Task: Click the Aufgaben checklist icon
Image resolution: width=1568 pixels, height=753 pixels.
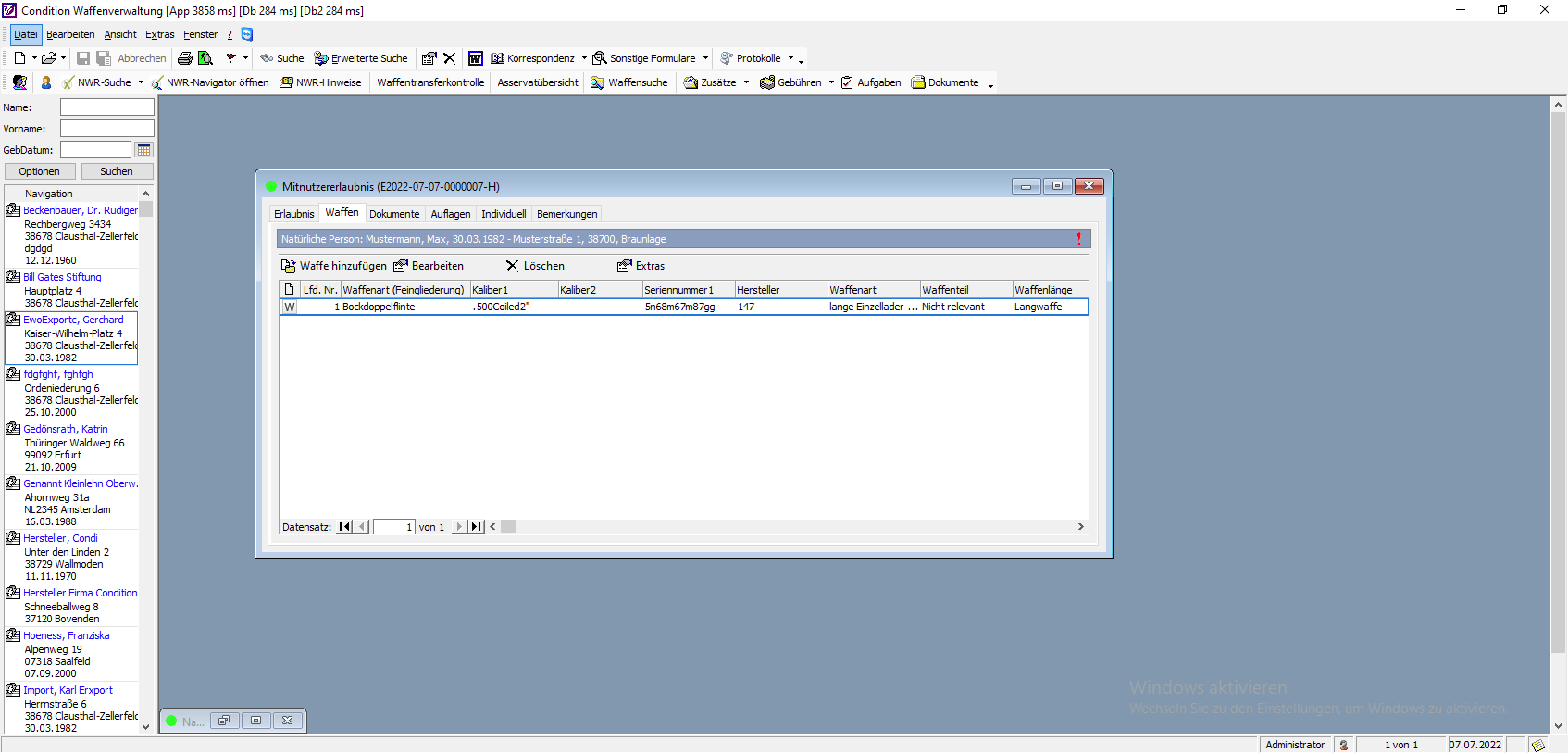Action: (847, 82)
